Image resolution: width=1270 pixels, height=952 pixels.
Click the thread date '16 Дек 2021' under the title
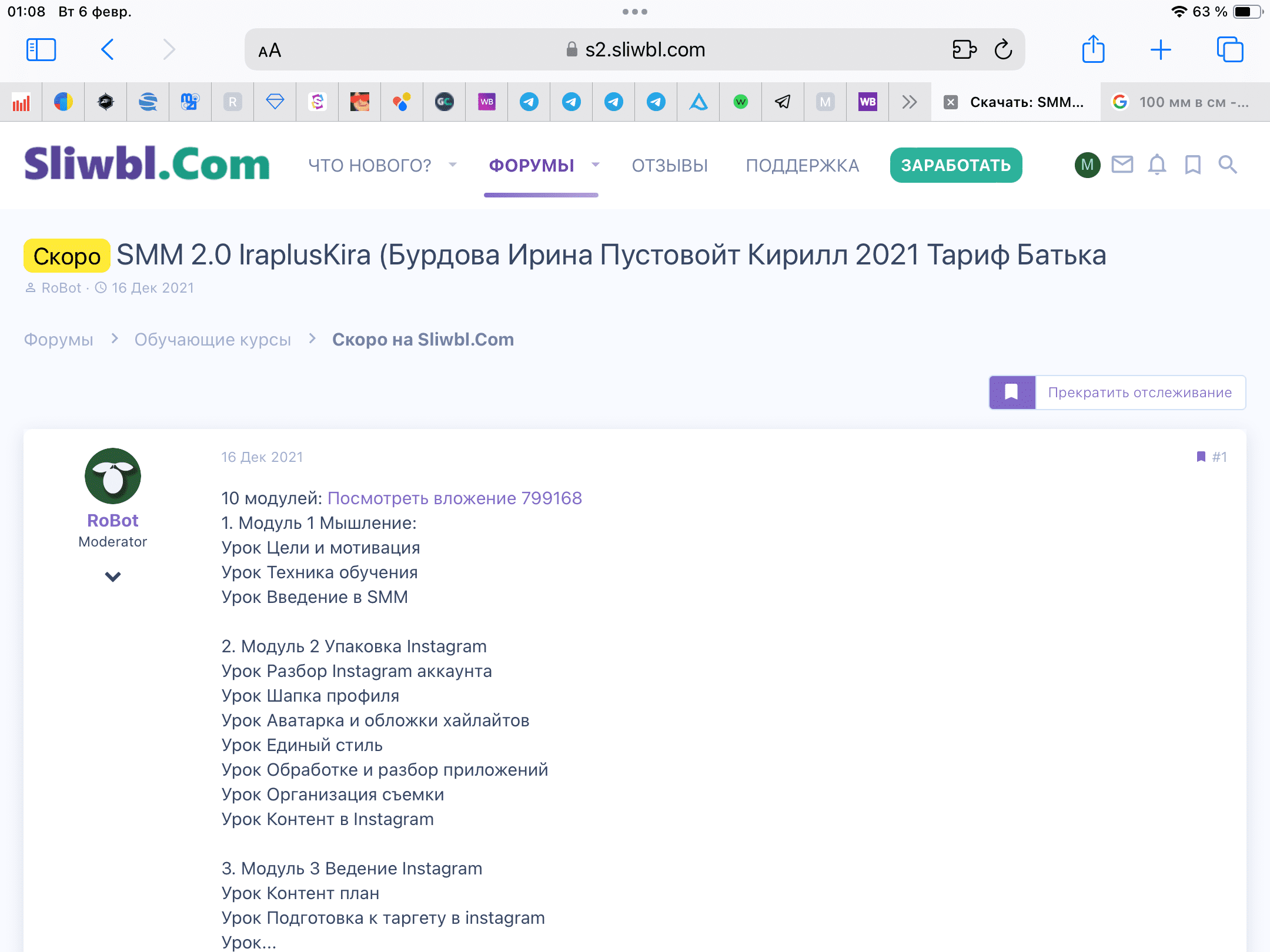[153, 288]
